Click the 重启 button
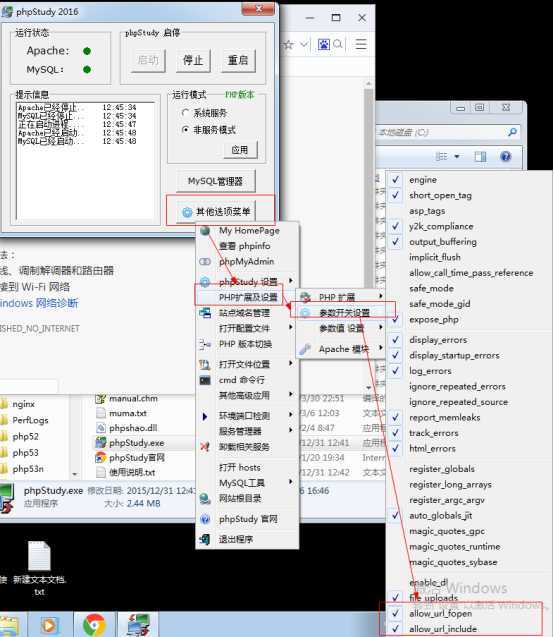The image size is (554, 637). (238, 61)
